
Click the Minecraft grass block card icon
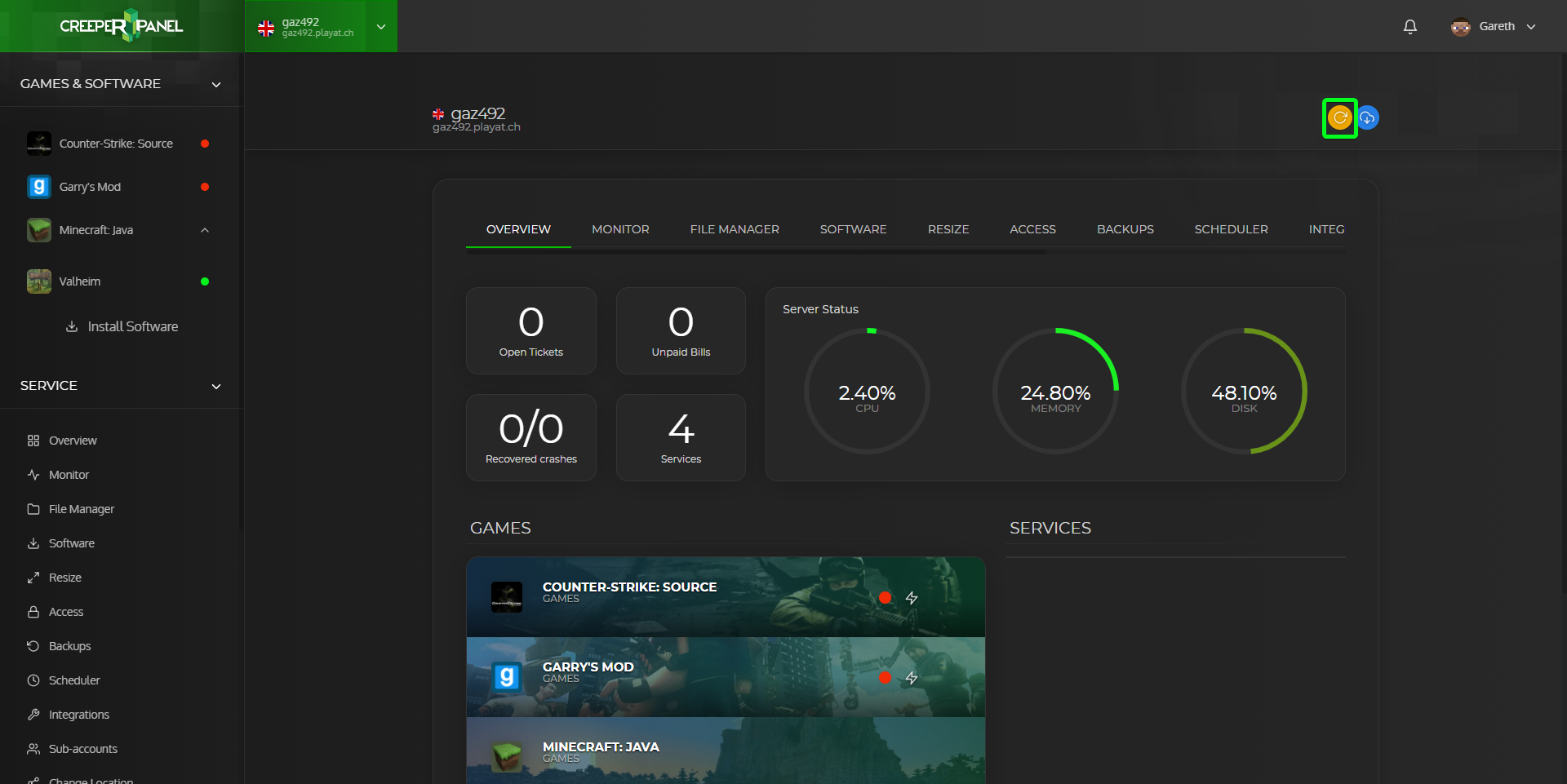pyautogui.click(x=507, y=757)
